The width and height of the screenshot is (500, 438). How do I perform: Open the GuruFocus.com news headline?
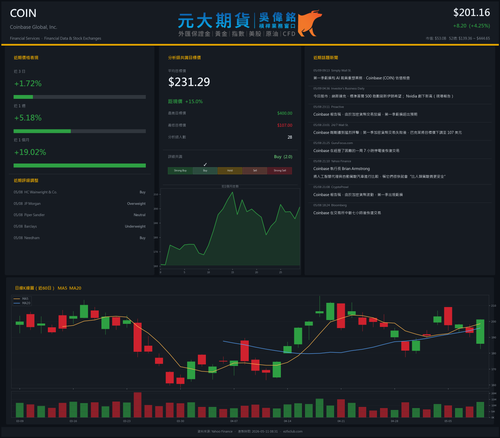pos(356,151)
